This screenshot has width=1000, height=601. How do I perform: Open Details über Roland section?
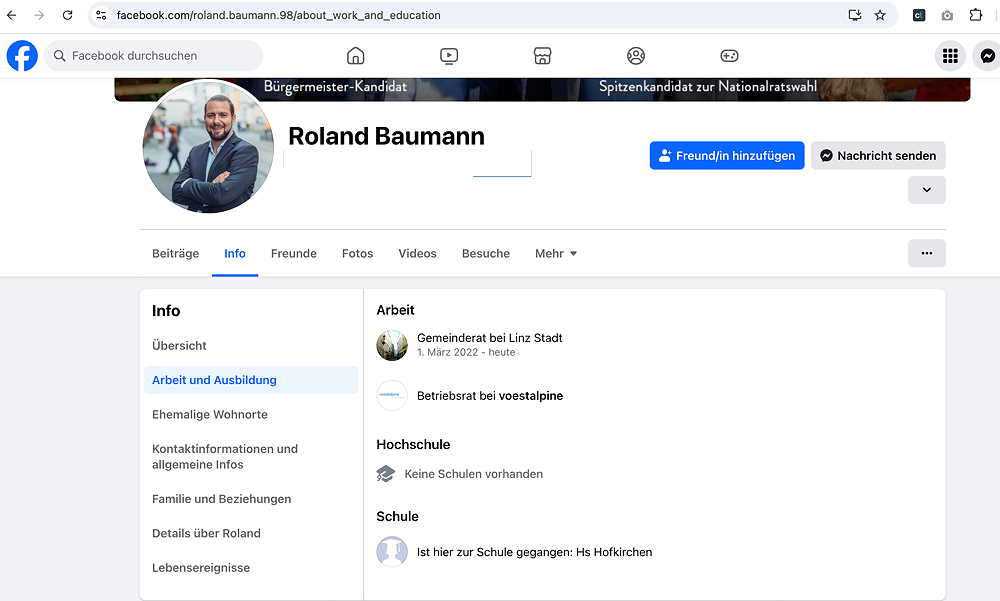click(251, 533)
